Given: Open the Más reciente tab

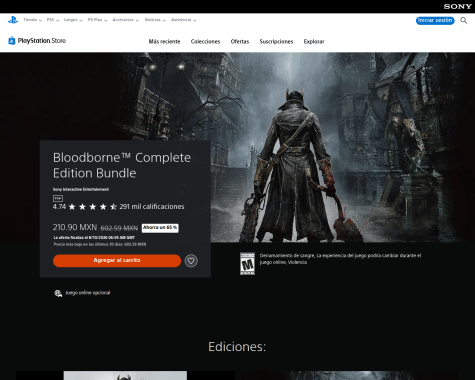Looking at the screenshot, I should (x=164, y=42).
